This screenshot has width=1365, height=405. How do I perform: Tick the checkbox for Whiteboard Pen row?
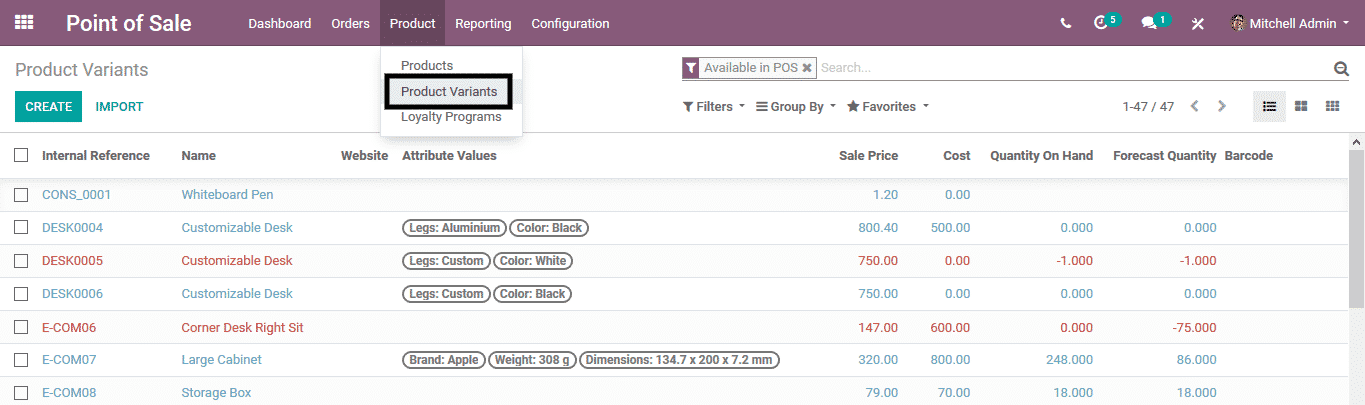point(21,194)
